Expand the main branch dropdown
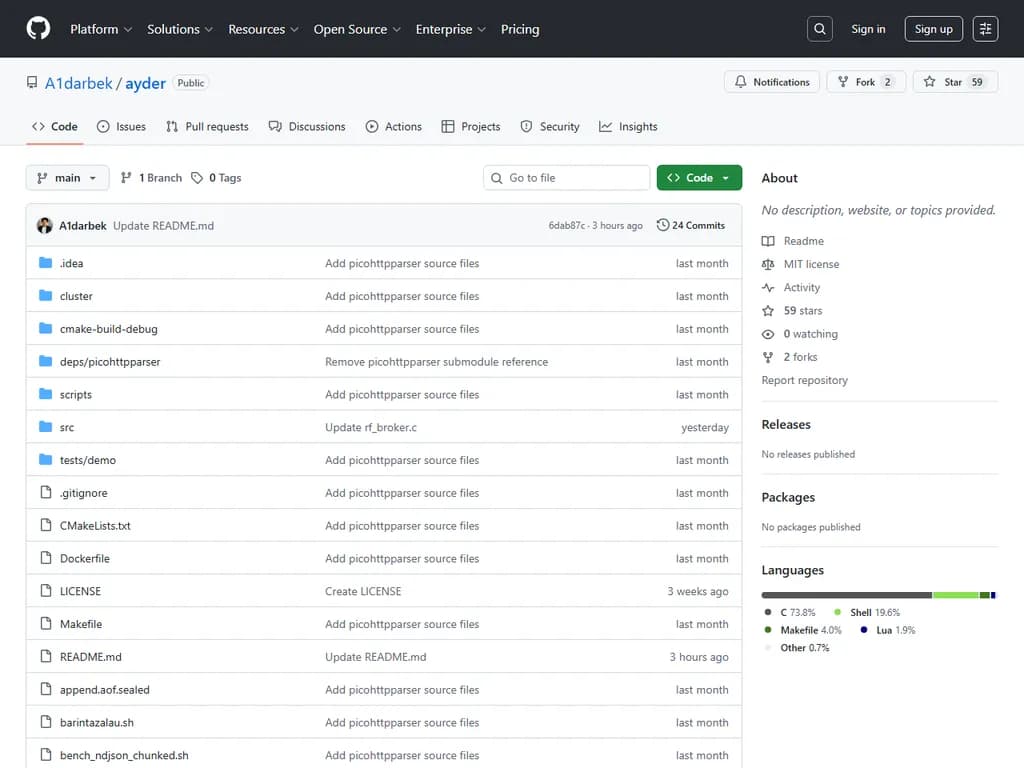Image resolution: width=1024 pixels, height=768 pixels. point(67,178)
